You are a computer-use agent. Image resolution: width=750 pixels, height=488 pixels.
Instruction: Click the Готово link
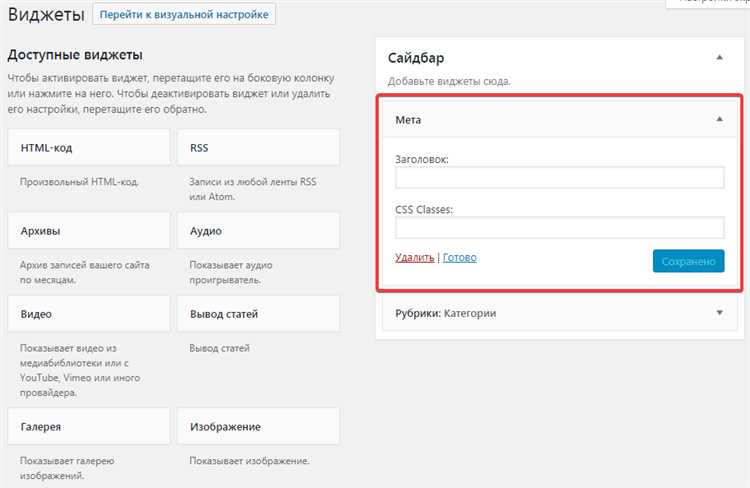(460, 257)
